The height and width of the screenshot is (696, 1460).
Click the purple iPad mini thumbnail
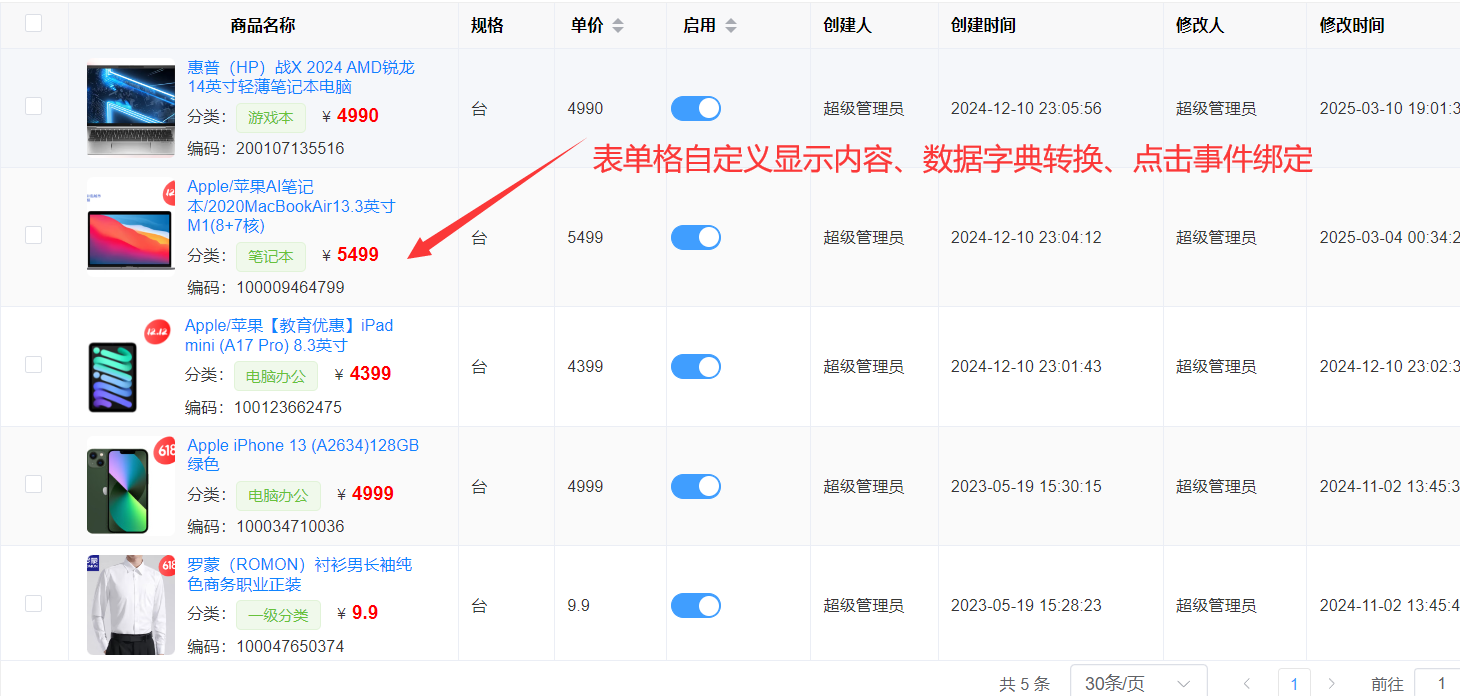point(127,367)
